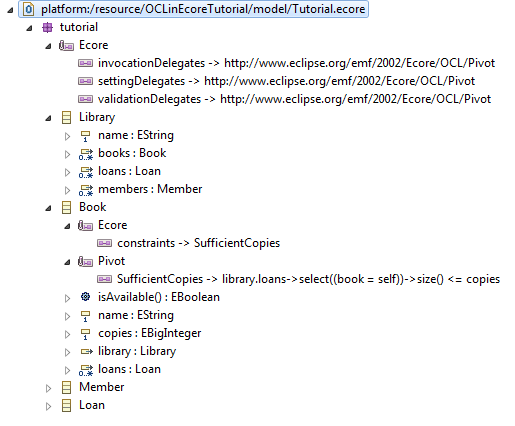Screen dimensions: 515x426
Task: Collapse the Book class node
Action: point(48,208)
